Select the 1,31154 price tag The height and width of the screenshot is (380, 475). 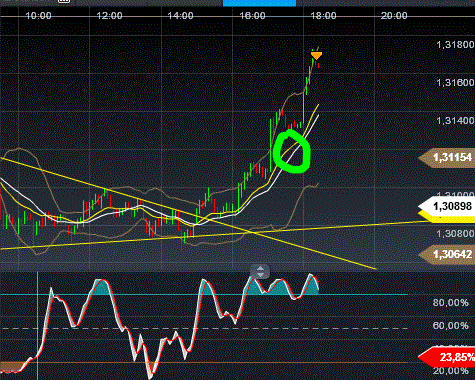tap(447, 157)
